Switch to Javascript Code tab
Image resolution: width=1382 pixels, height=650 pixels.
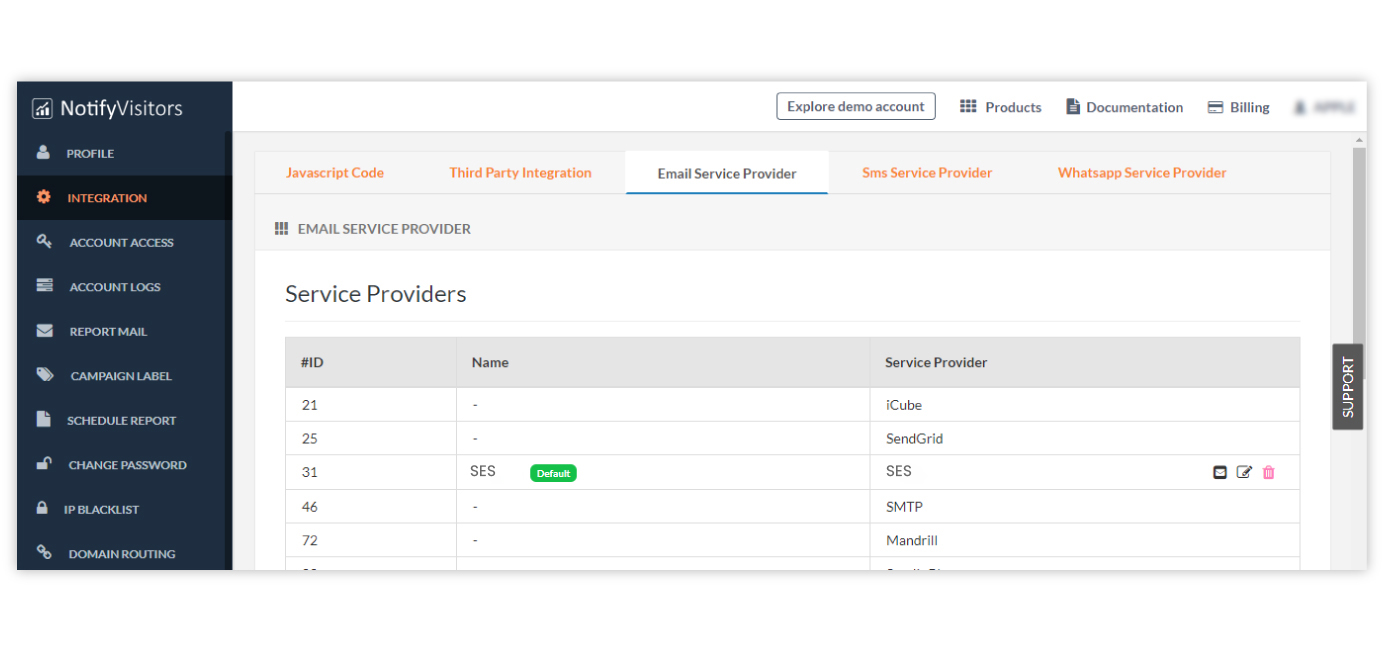(x=335, y=172)
